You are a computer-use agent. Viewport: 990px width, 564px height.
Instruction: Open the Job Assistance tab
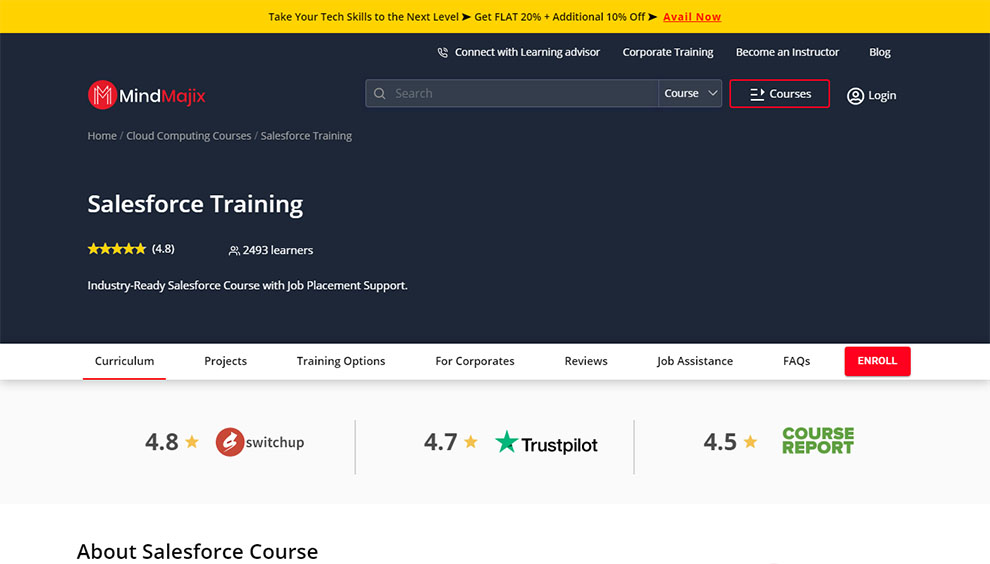[695, 361]
